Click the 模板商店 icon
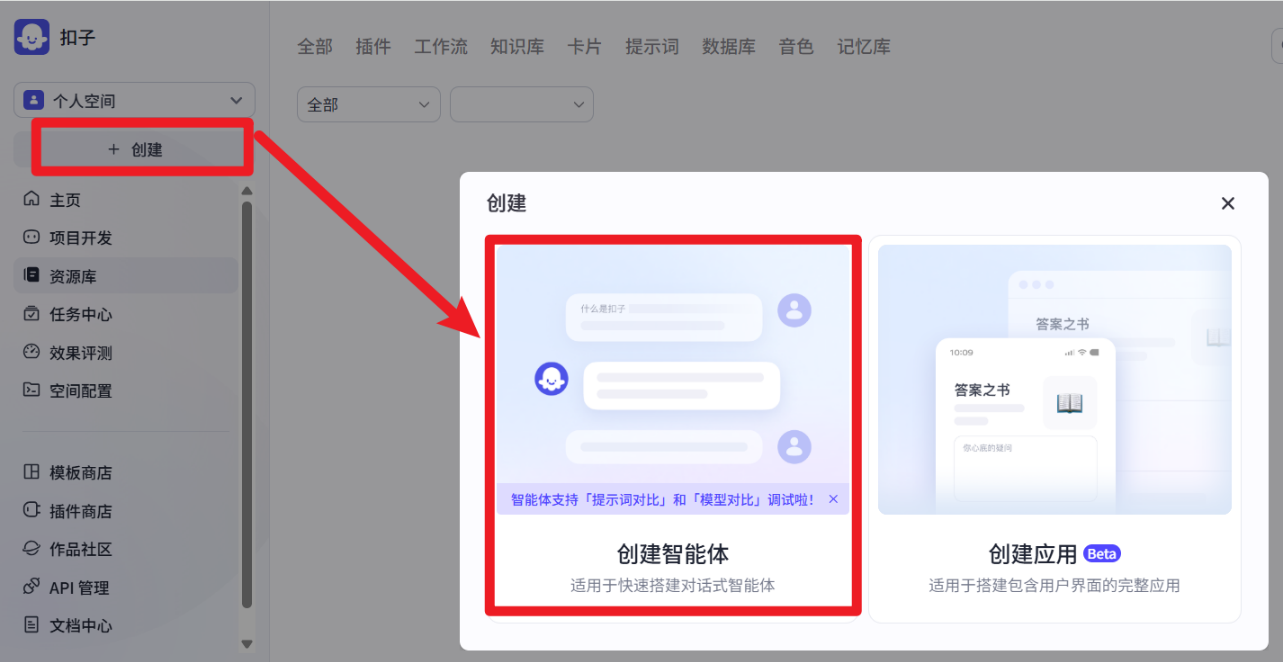The image size is (1283, 662). tap(32, 472)
